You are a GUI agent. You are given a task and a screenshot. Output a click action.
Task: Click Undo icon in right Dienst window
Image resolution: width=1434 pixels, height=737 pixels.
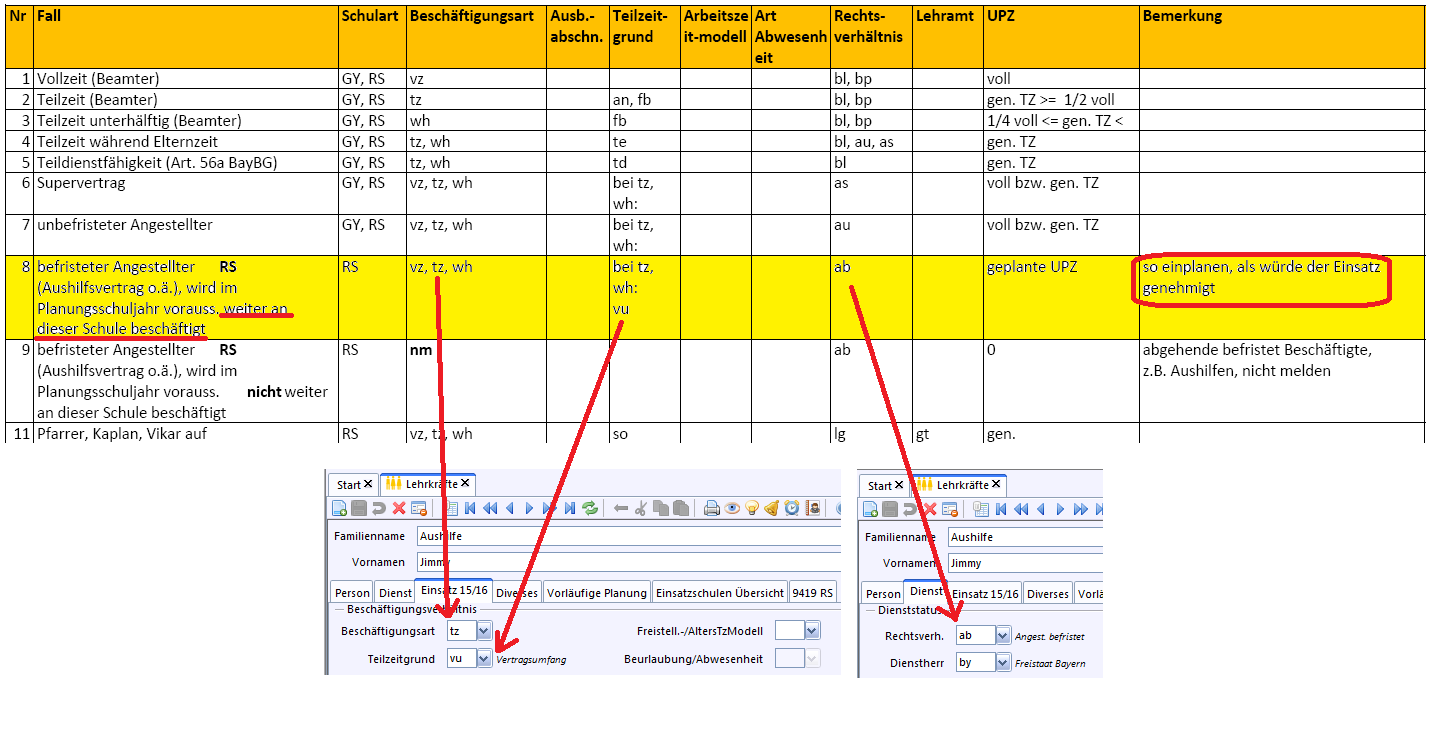[x=910, y=509]
